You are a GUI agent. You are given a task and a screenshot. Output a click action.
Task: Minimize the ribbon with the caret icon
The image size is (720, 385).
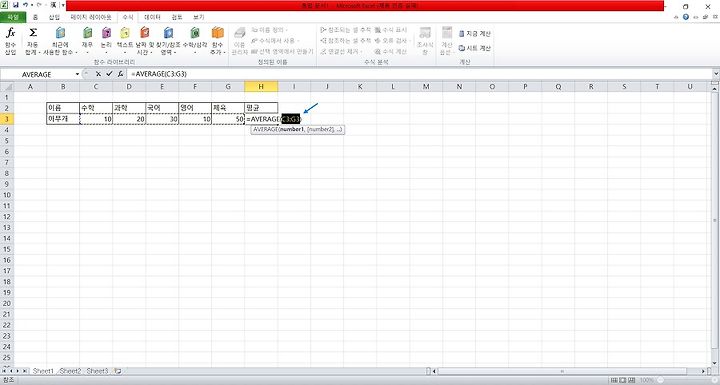(676, 17)
